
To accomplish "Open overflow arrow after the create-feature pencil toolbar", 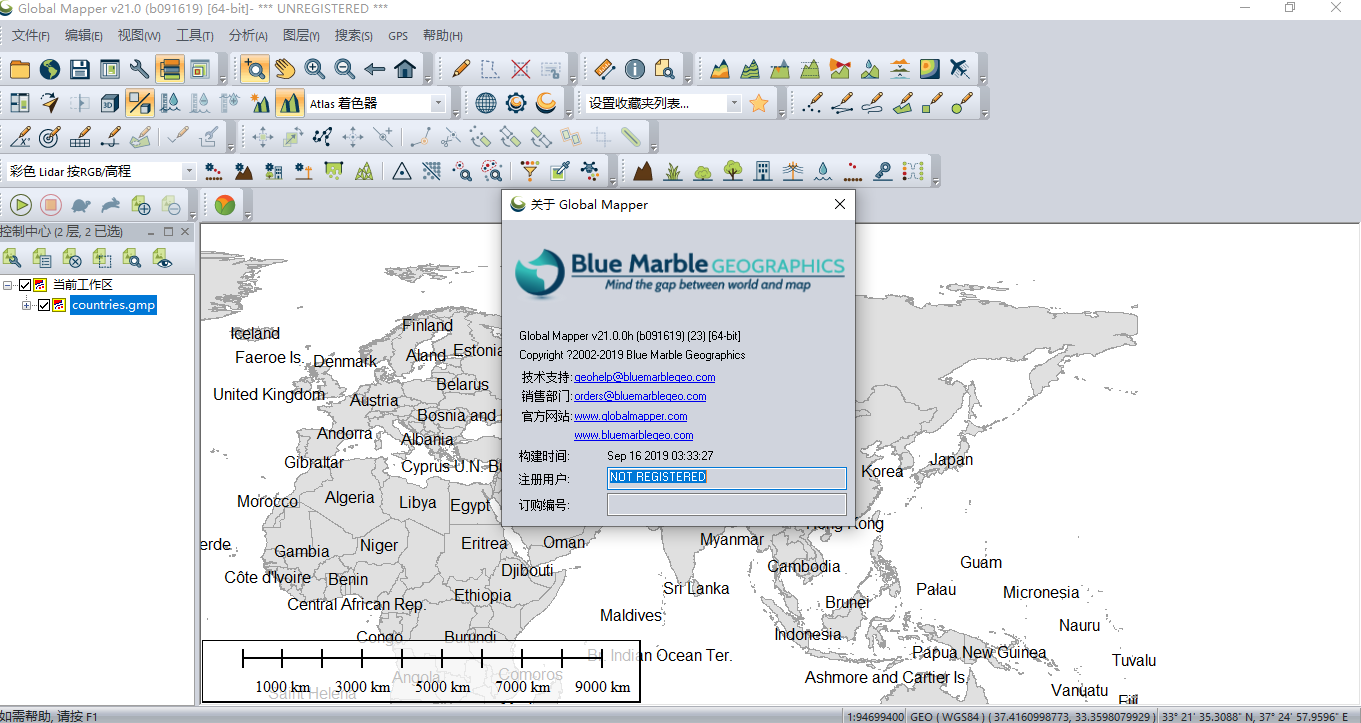I will pos(985,111).
